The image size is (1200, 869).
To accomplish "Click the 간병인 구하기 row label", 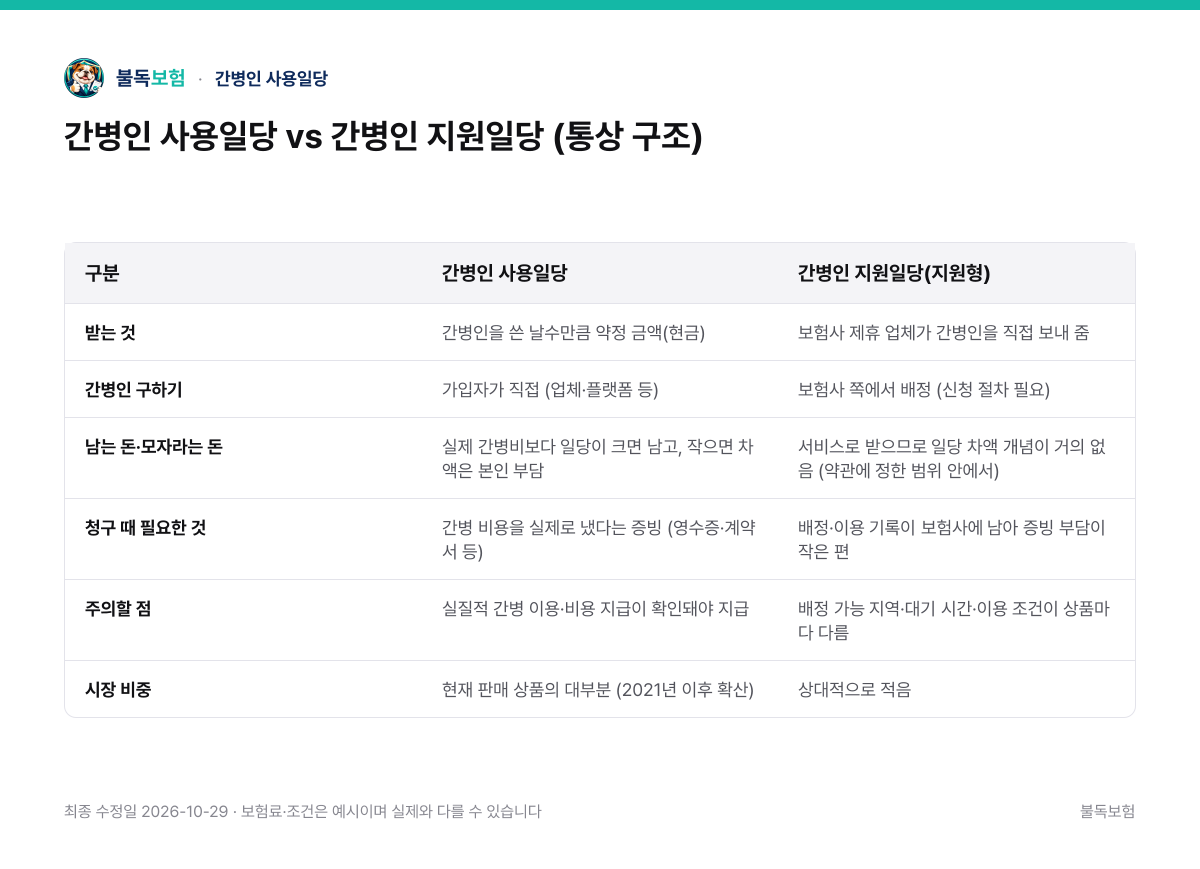I will click(x=134, y=389).
